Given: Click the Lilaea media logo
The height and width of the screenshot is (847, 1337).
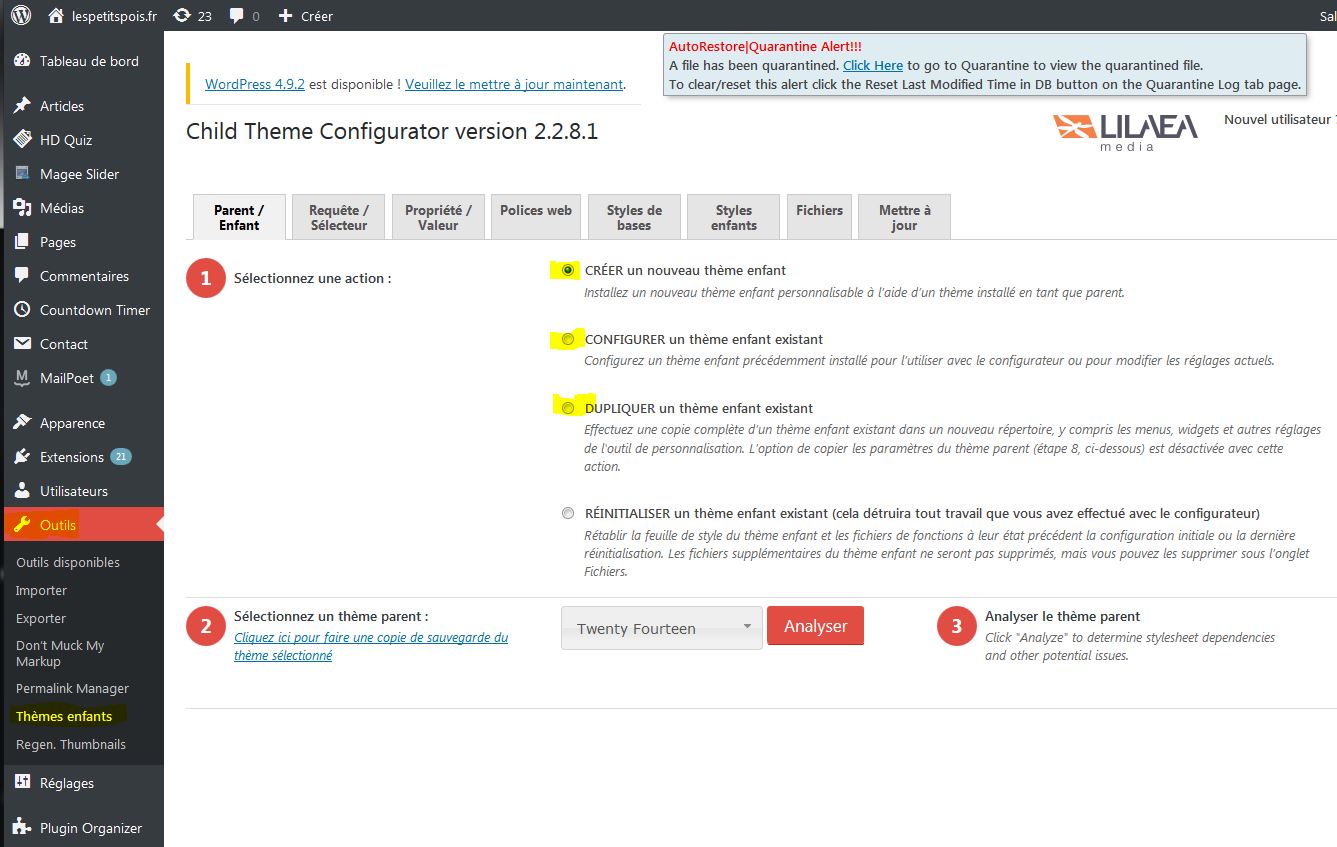Looking at the screenshot, I should click(1125, 131).
